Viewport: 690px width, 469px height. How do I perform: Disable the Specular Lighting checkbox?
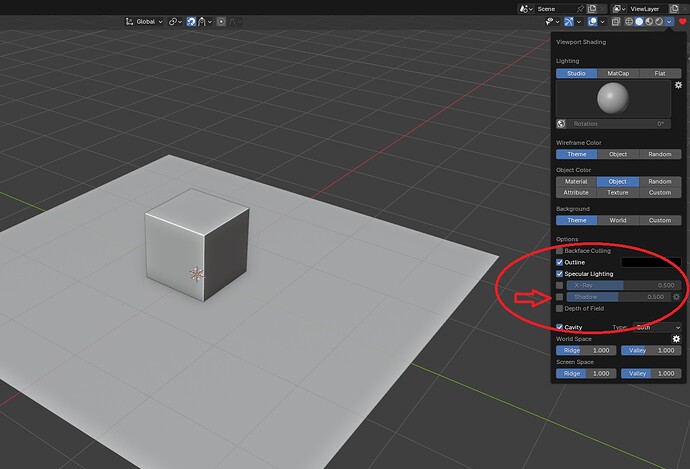[x=560, y=273]
